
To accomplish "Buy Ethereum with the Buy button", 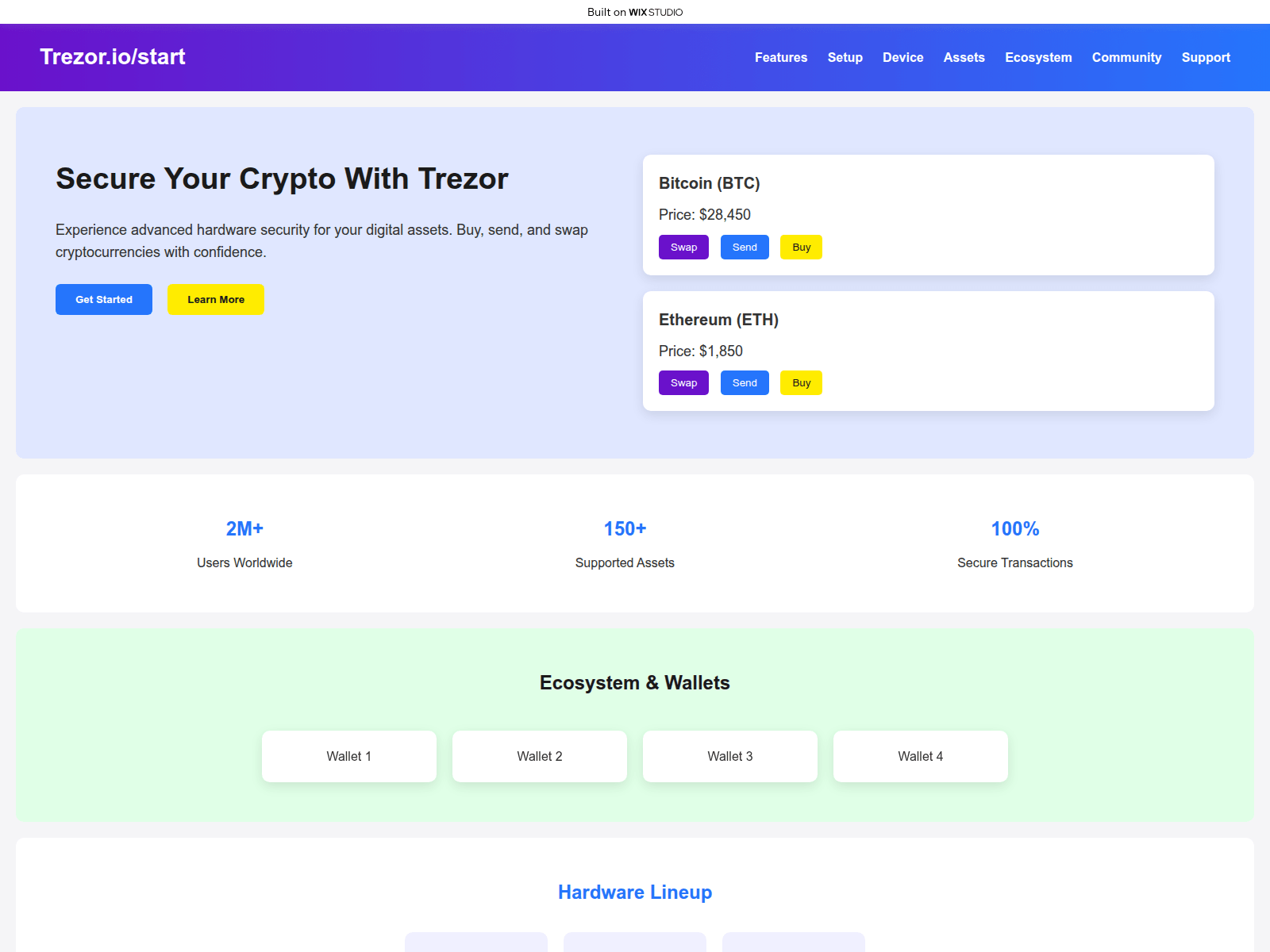I will pyautogui.click(x=801, y=382).
